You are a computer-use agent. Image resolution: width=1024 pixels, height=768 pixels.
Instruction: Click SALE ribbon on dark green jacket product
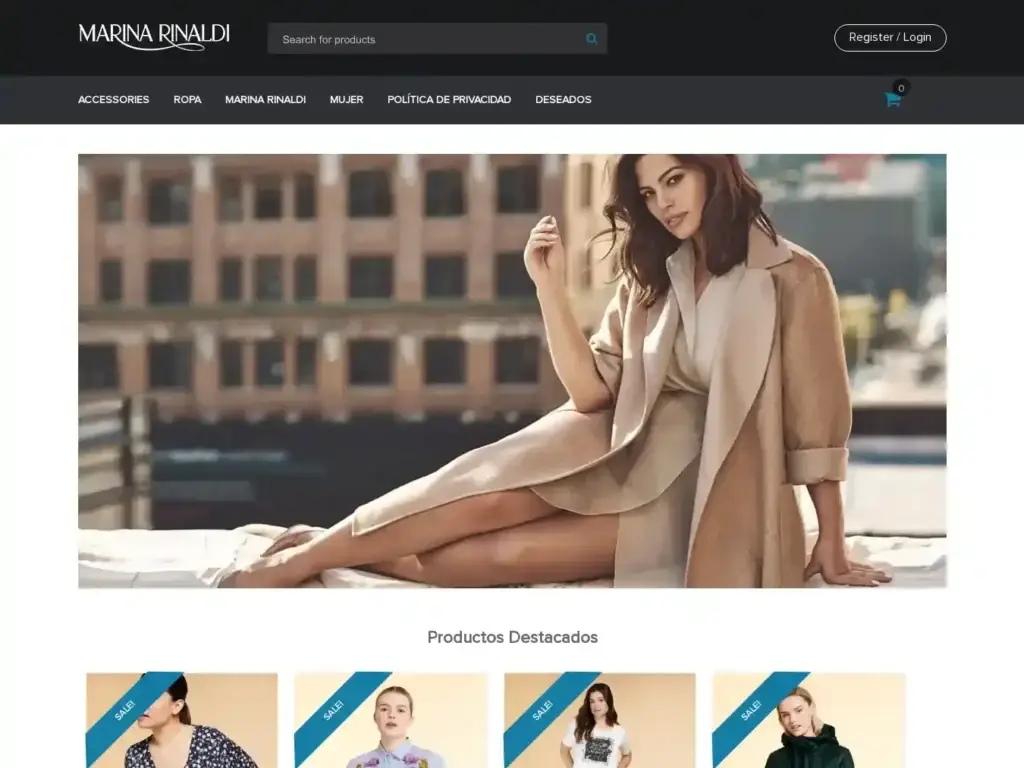(753, 710)
